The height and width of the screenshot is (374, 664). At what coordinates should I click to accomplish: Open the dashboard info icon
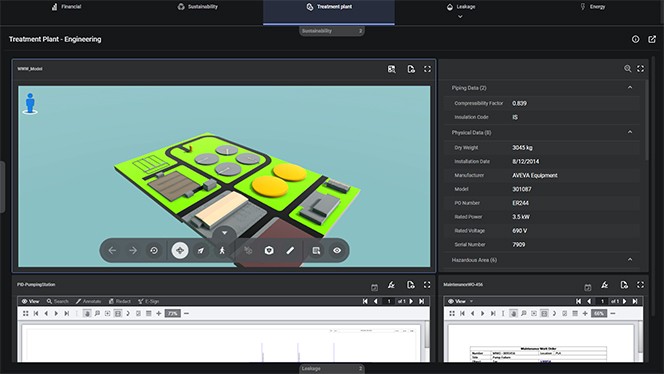[x=636, y=39]
